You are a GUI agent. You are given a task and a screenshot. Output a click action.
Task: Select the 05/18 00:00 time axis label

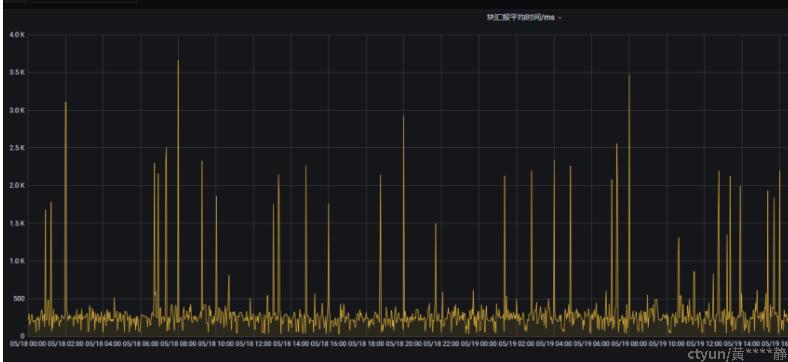click(28, 344)
